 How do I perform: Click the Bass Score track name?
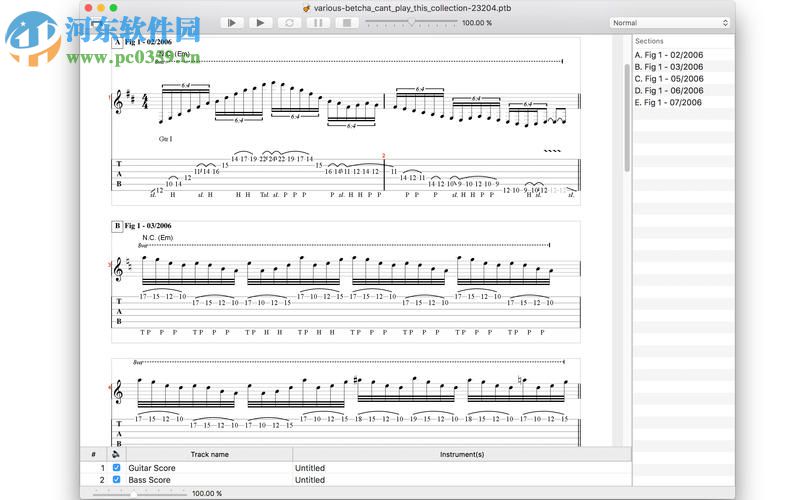pos(149,480)
